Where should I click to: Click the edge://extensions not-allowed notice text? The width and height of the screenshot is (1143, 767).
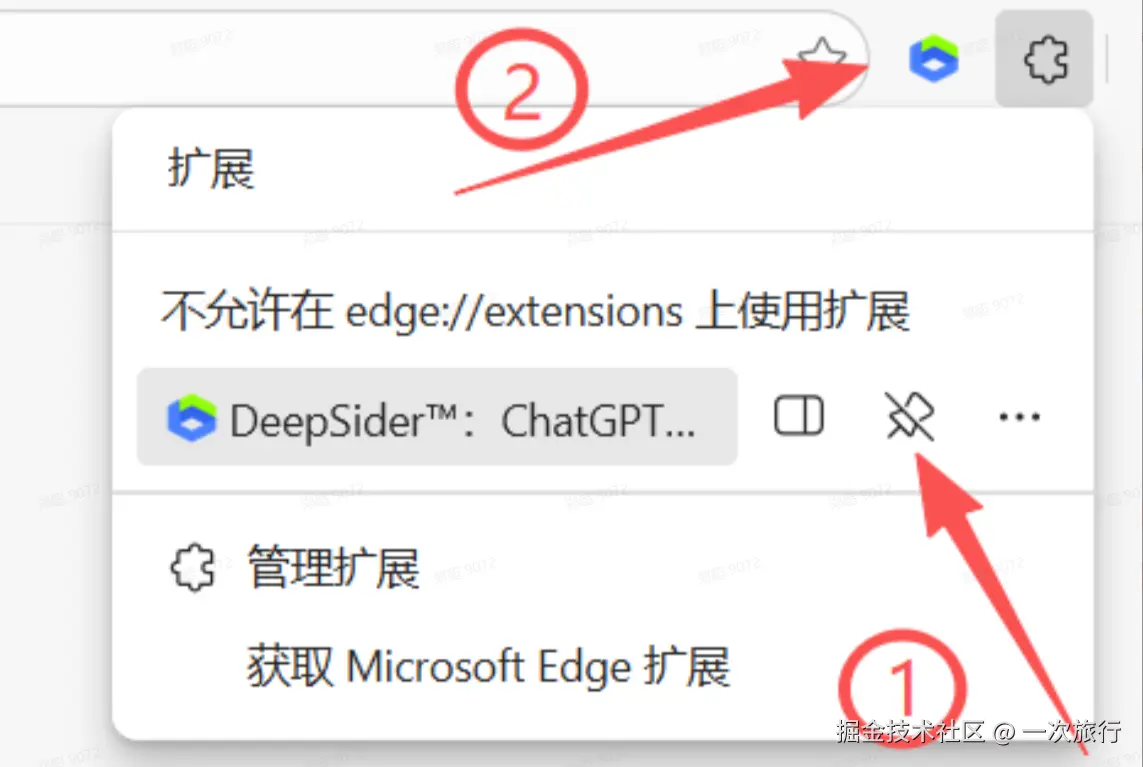(x=536, y=311)
